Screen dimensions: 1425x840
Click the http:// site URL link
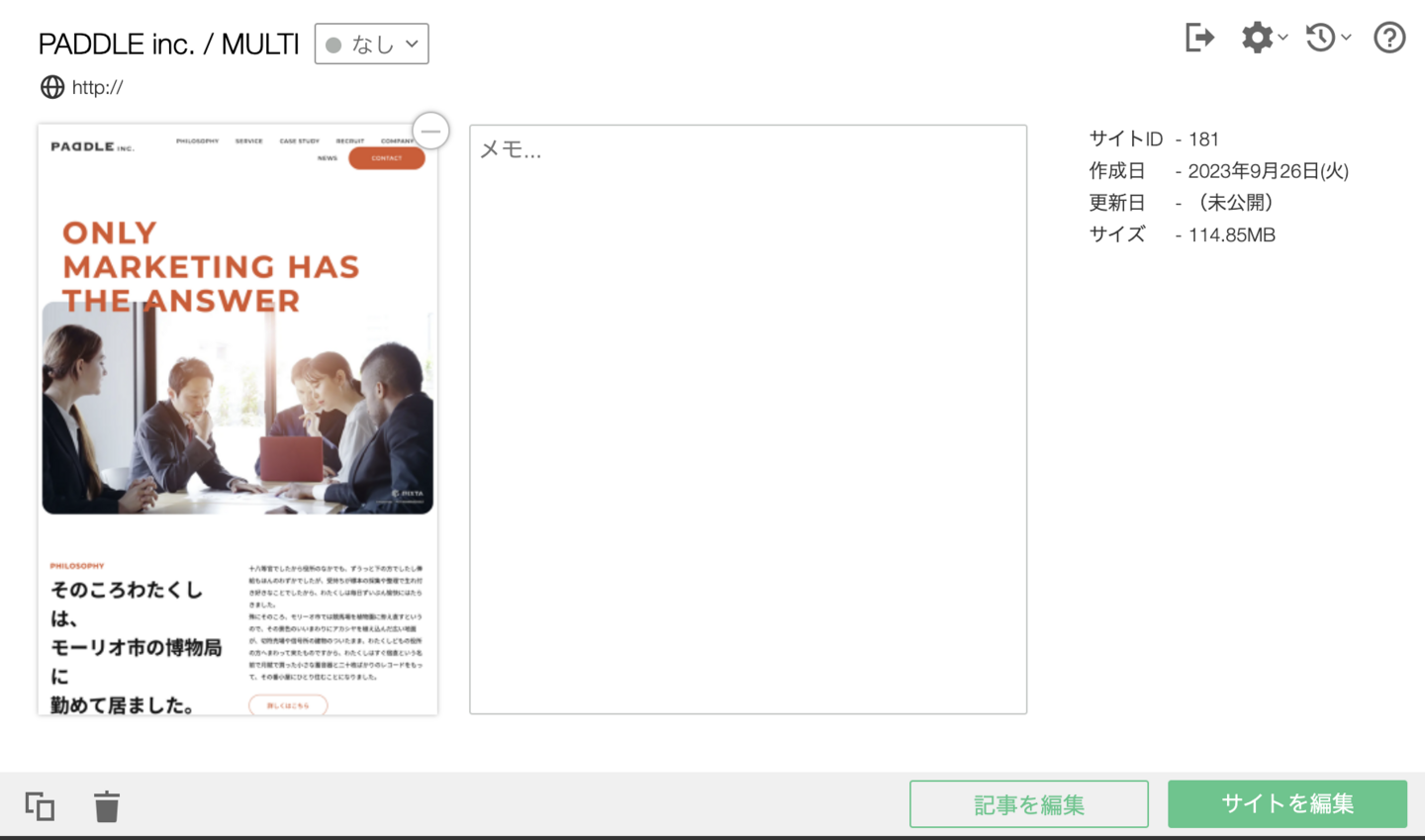(97, 87)
